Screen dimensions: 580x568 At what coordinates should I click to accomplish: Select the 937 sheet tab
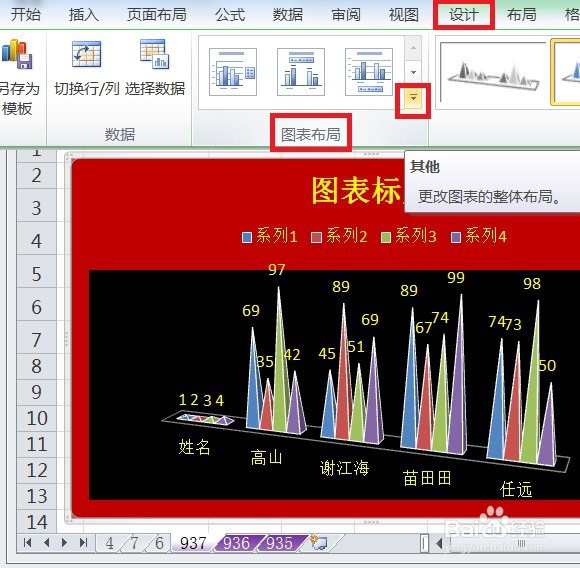tap(193, 543)
